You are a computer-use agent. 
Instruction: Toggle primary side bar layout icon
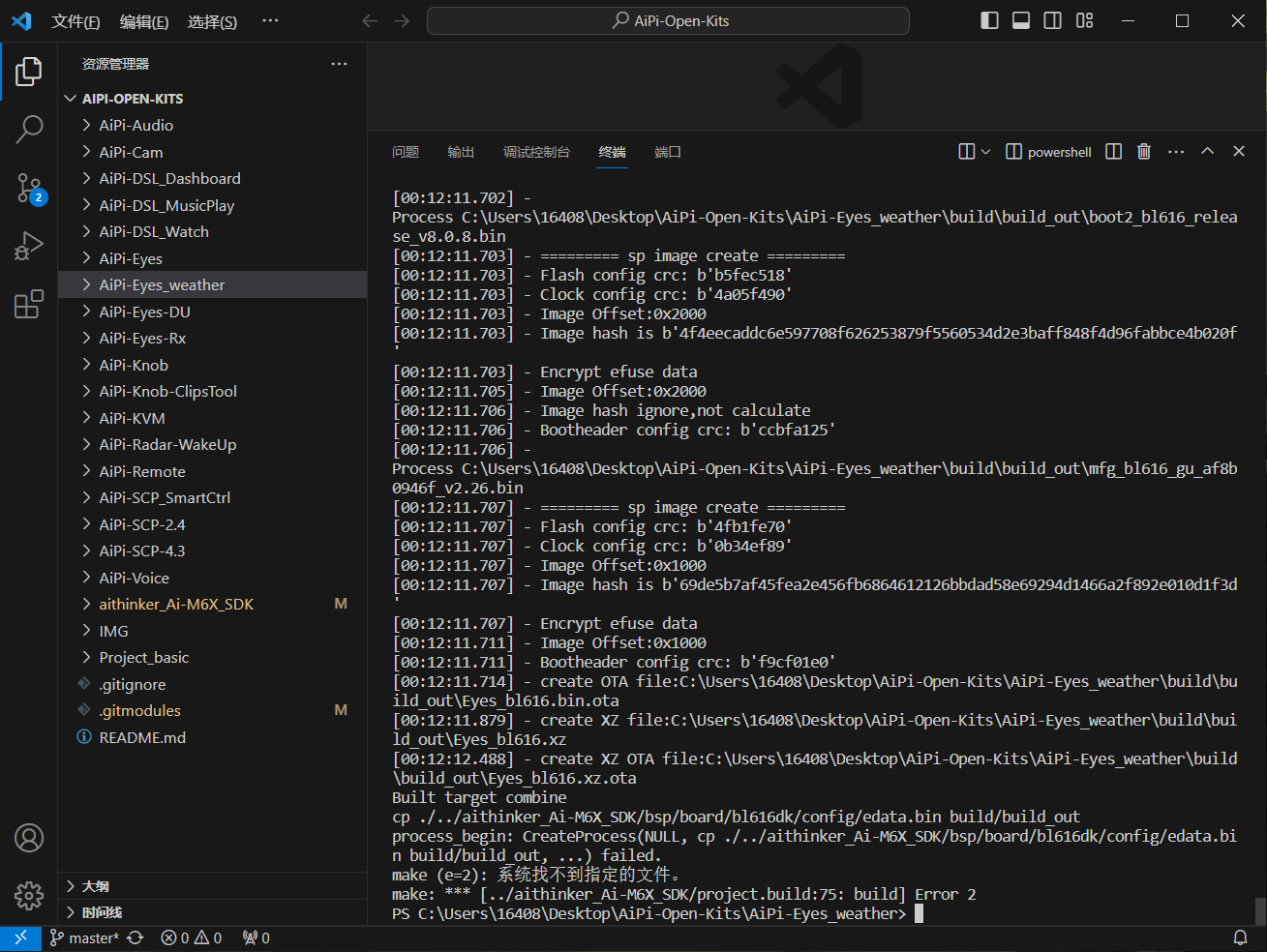point(989,20)
